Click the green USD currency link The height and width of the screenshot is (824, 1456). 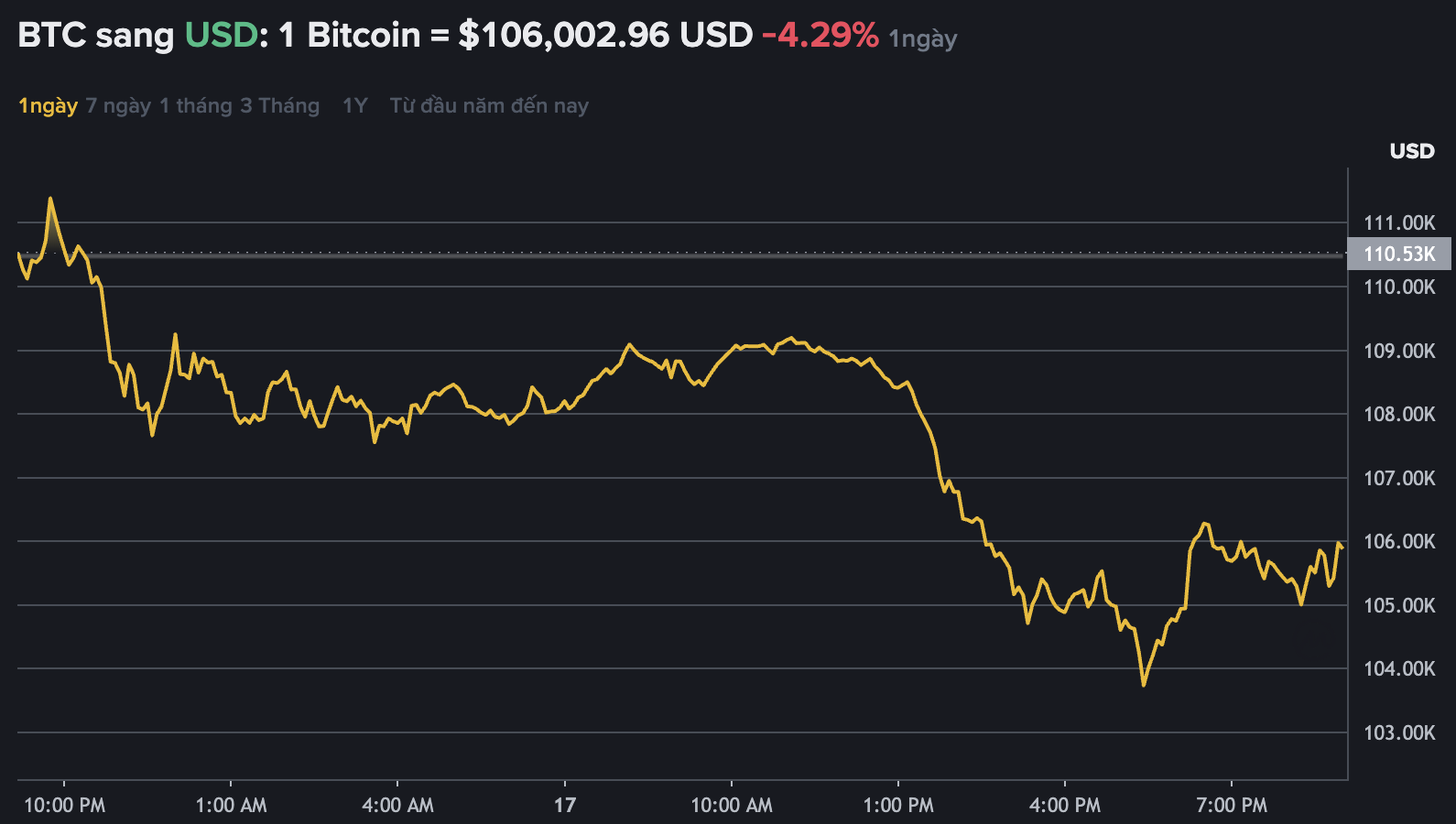221,36
